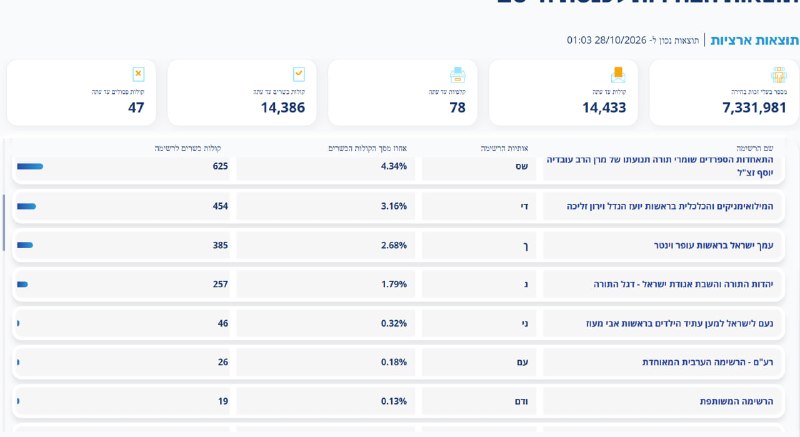Viewport: 800px width, 437px height.
Task: Click the vote bar in the 625 row
Action: [x=30, y=166]
